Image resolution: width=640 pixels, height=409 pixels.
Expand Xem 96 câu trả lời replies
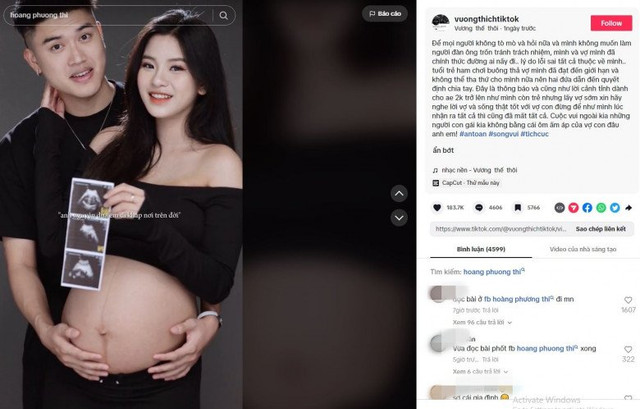click(x=482, y=322)
